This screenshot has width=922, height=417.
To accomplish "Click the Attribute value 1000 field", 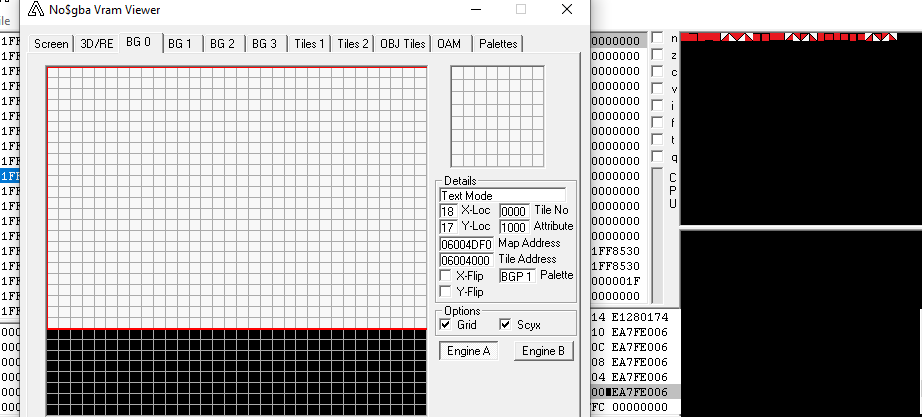I will click(514, 227).
